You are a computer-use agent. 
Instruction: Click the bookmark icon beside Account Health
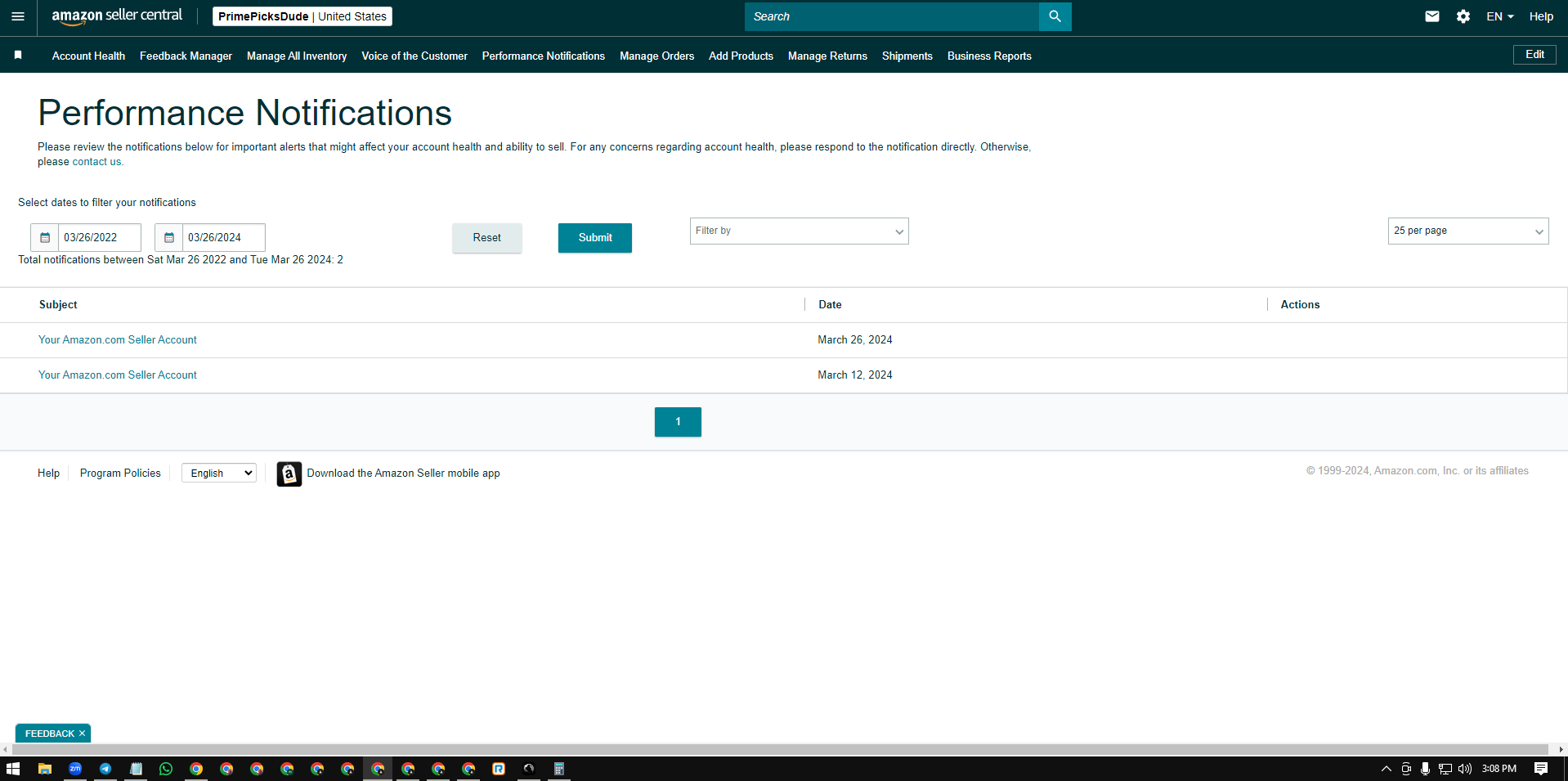click(18, 55)
